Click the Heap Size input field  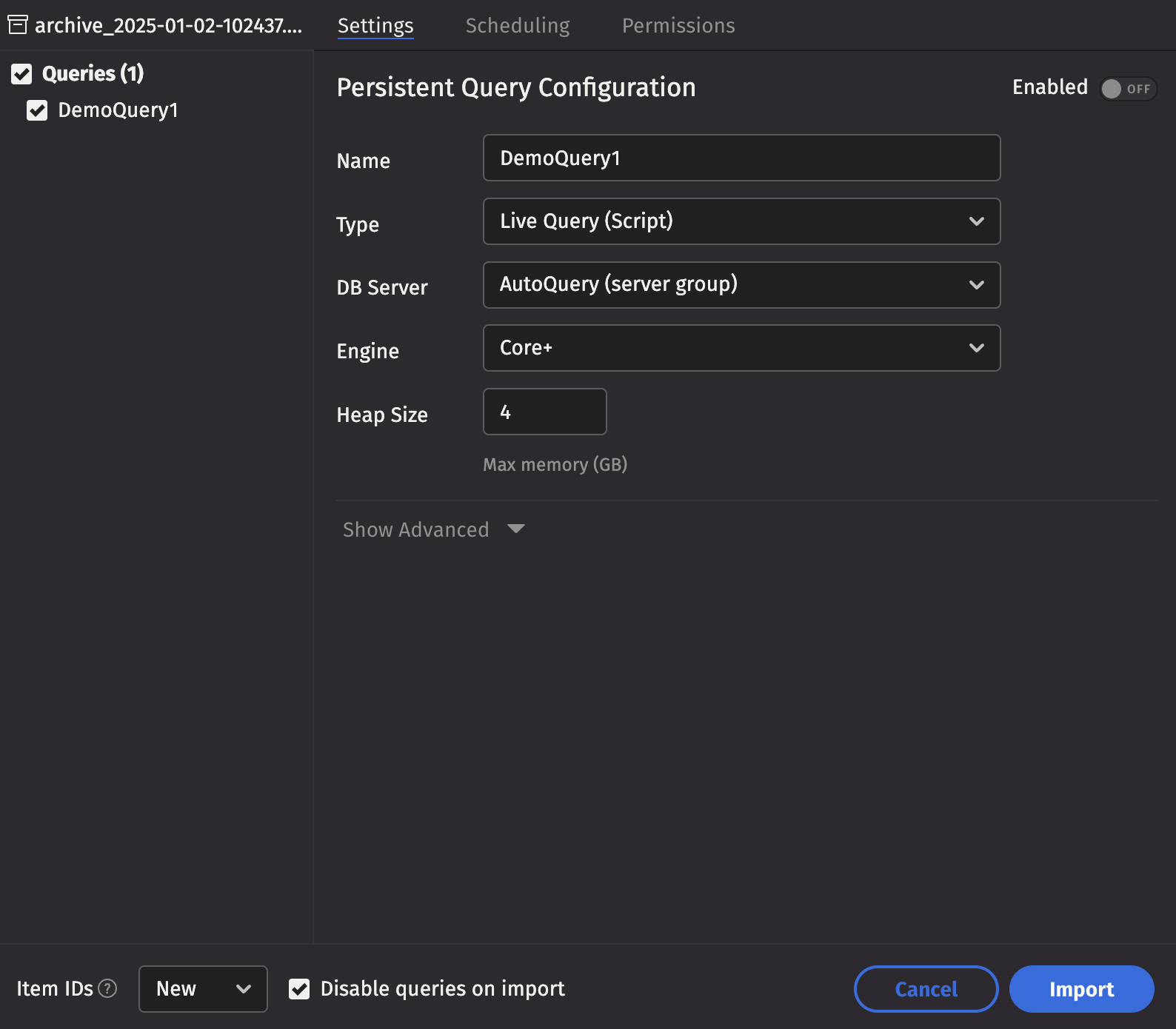tap(544, 412)
